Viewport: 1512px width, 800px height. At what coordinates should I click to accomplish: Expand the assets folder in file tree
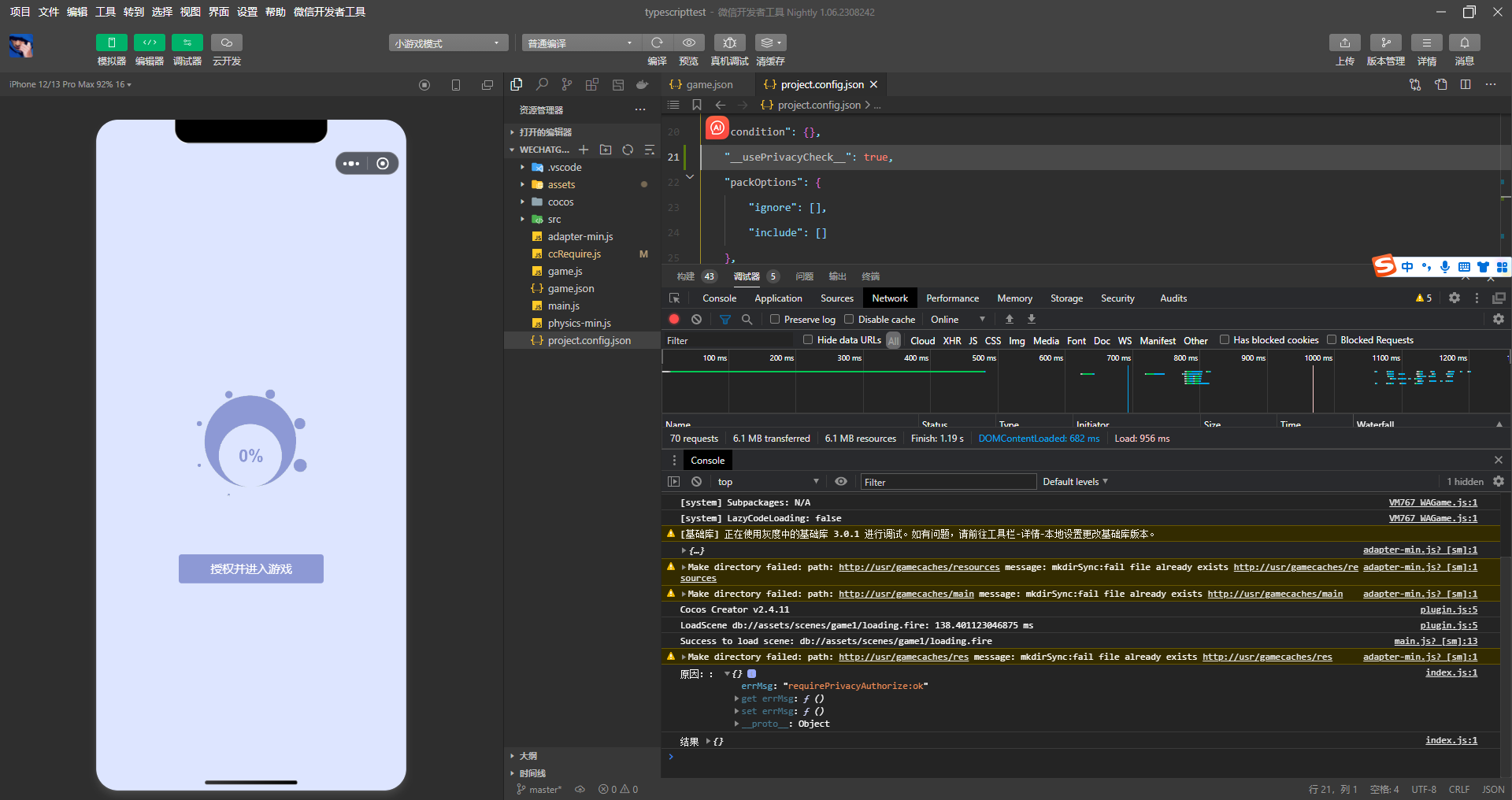click(561, 184)
